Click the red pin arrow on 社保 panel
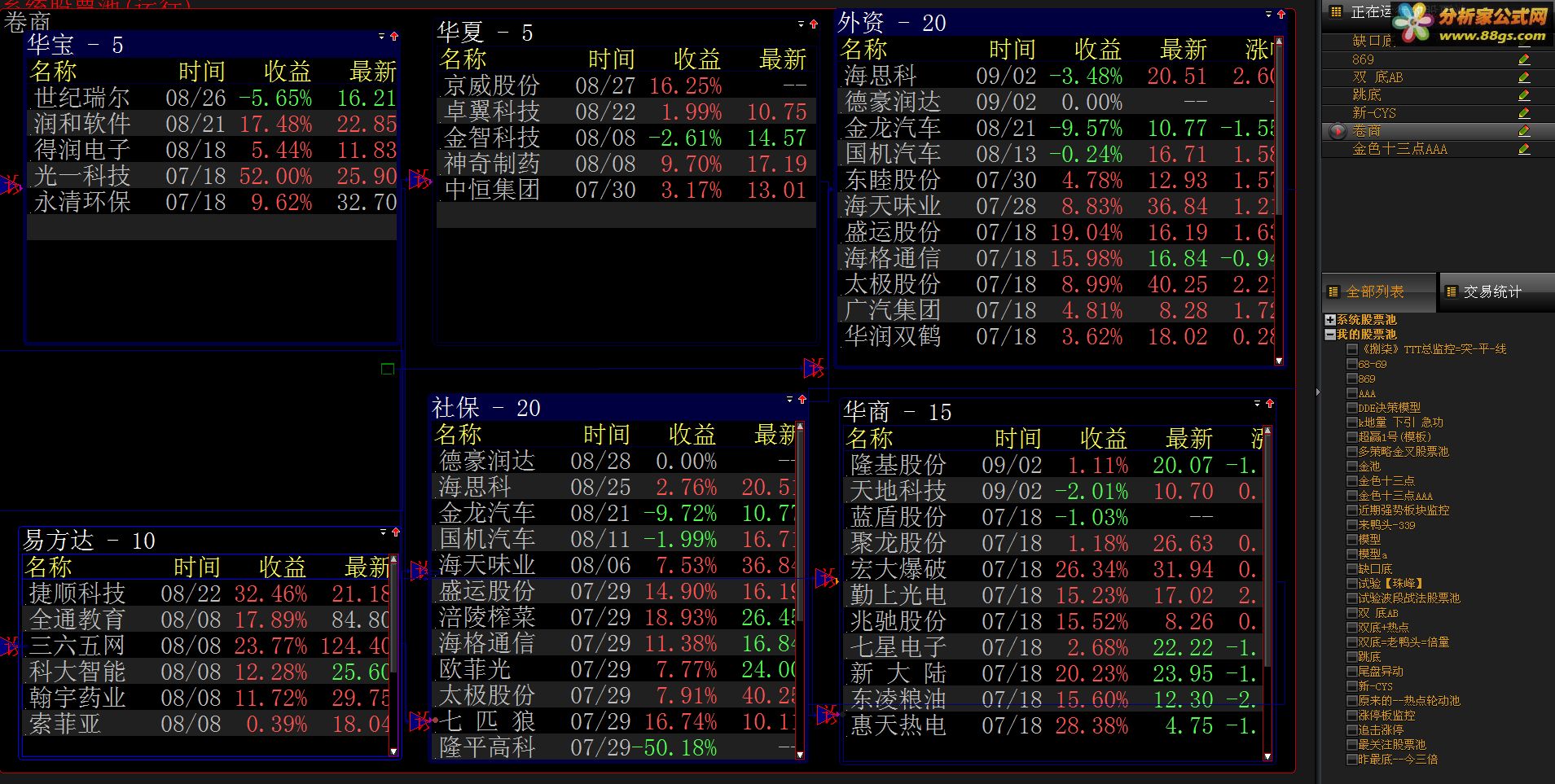The height and width of the screenshot is (784, 1555). pos(802,400)
